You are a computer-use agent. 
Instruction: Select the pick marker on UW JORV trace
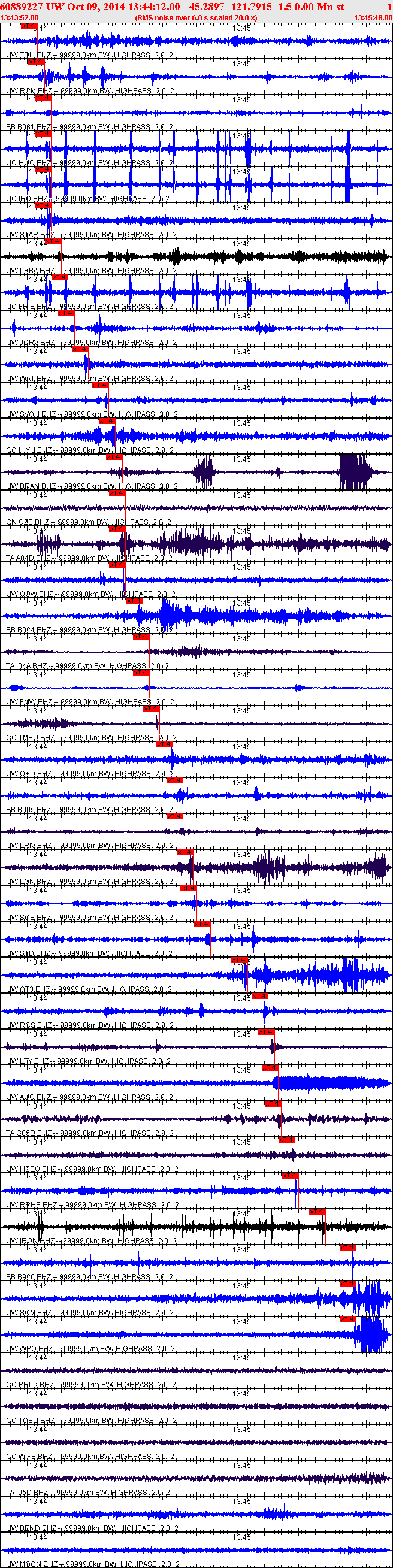click(66, 313)
